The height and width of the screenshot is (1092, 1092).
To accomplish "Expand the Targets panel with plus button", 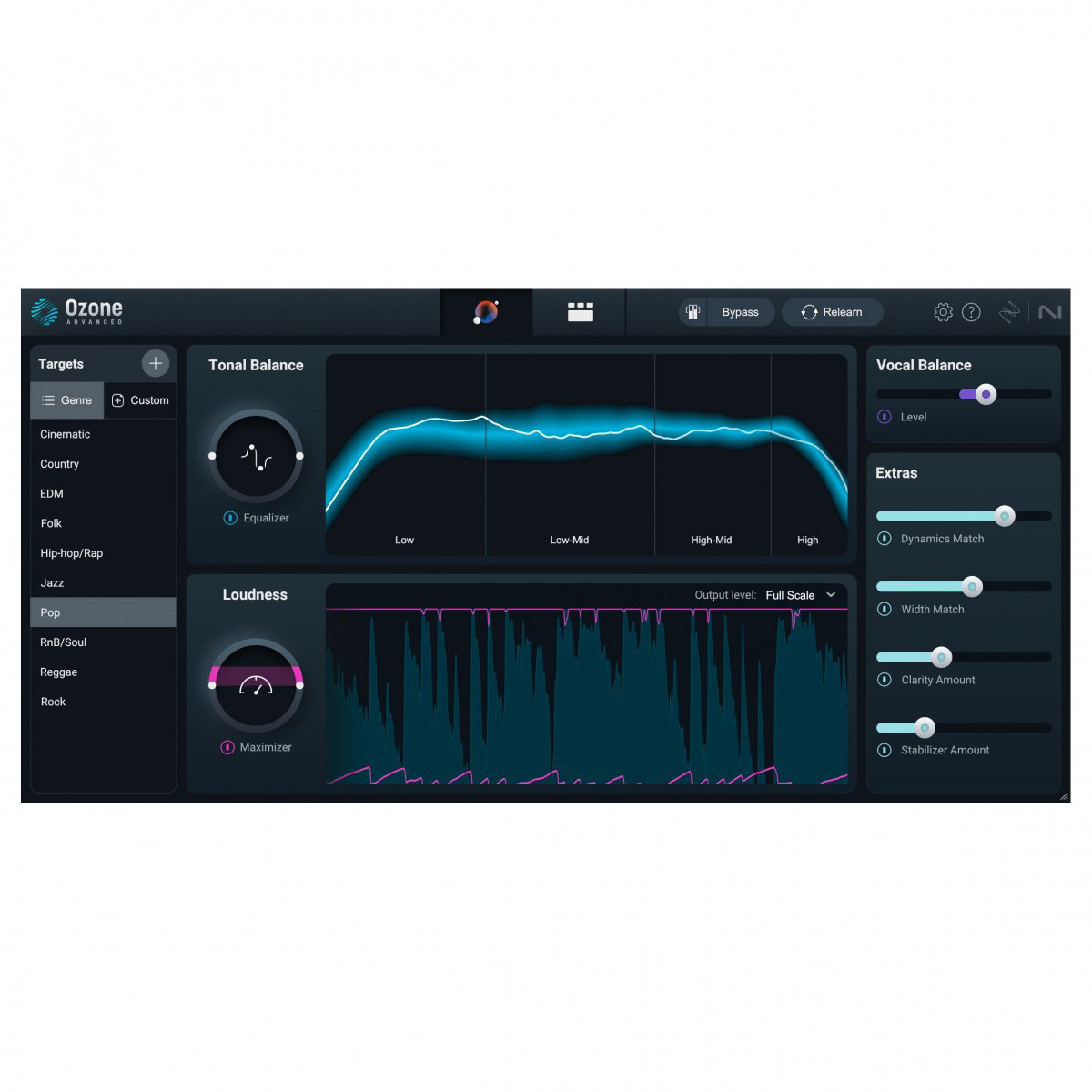I will [x=155, y=363].
